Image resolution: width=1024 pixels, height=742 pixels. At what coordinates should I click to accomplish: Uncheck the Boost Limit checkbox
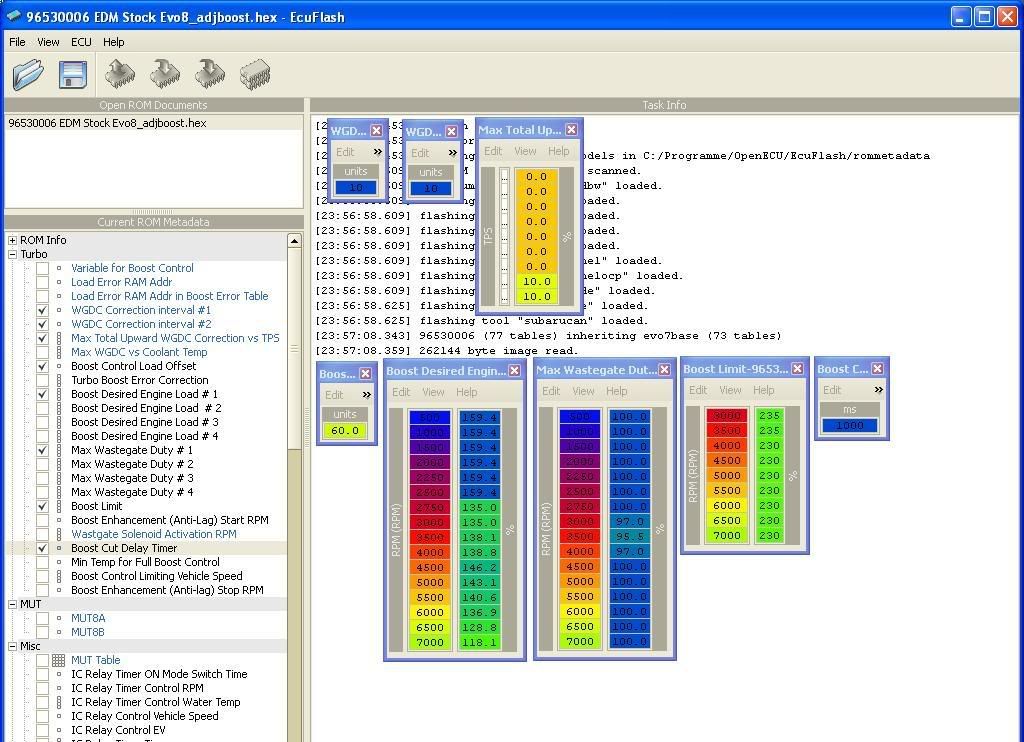coord(42,506)
